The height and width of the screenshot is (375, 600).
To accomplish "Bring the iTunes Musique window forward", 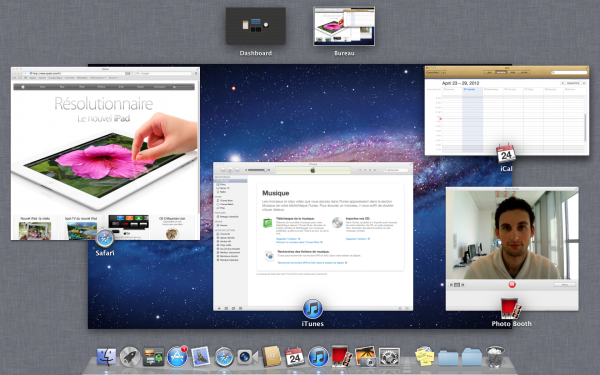I will click(x=313, y=236).
